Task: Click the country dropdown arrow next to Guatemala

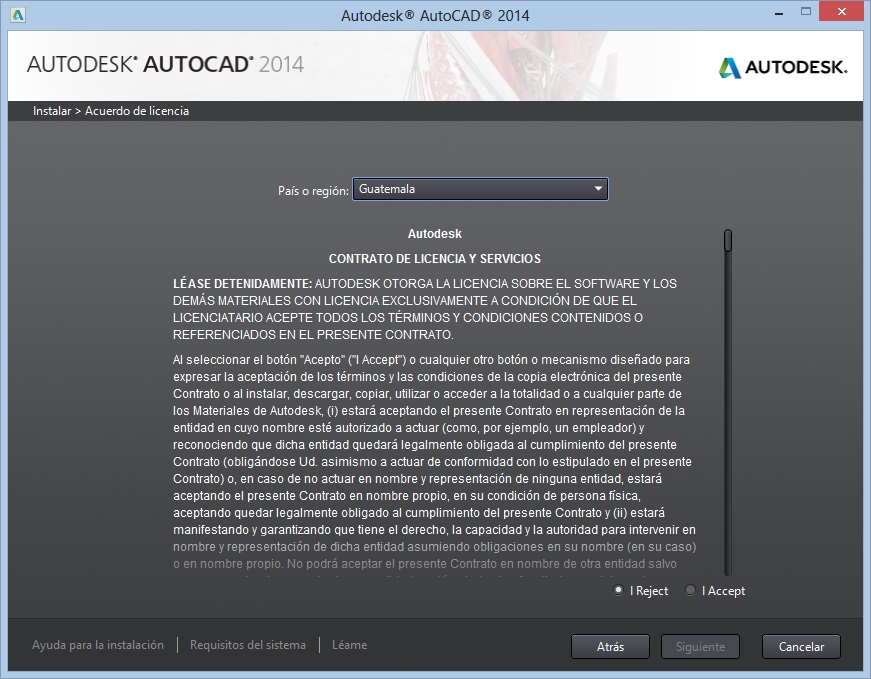Action: pyautogui.click(x=598, y=189)
